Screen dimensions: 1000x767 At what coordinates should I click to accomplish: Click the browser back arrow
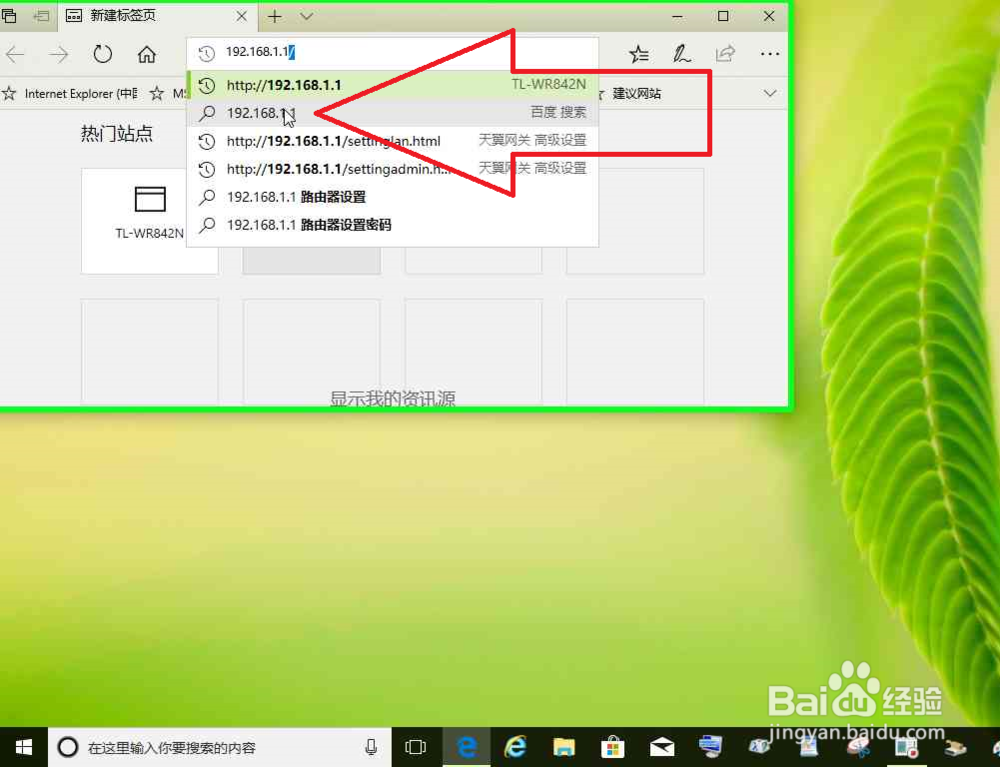(15, 55)
